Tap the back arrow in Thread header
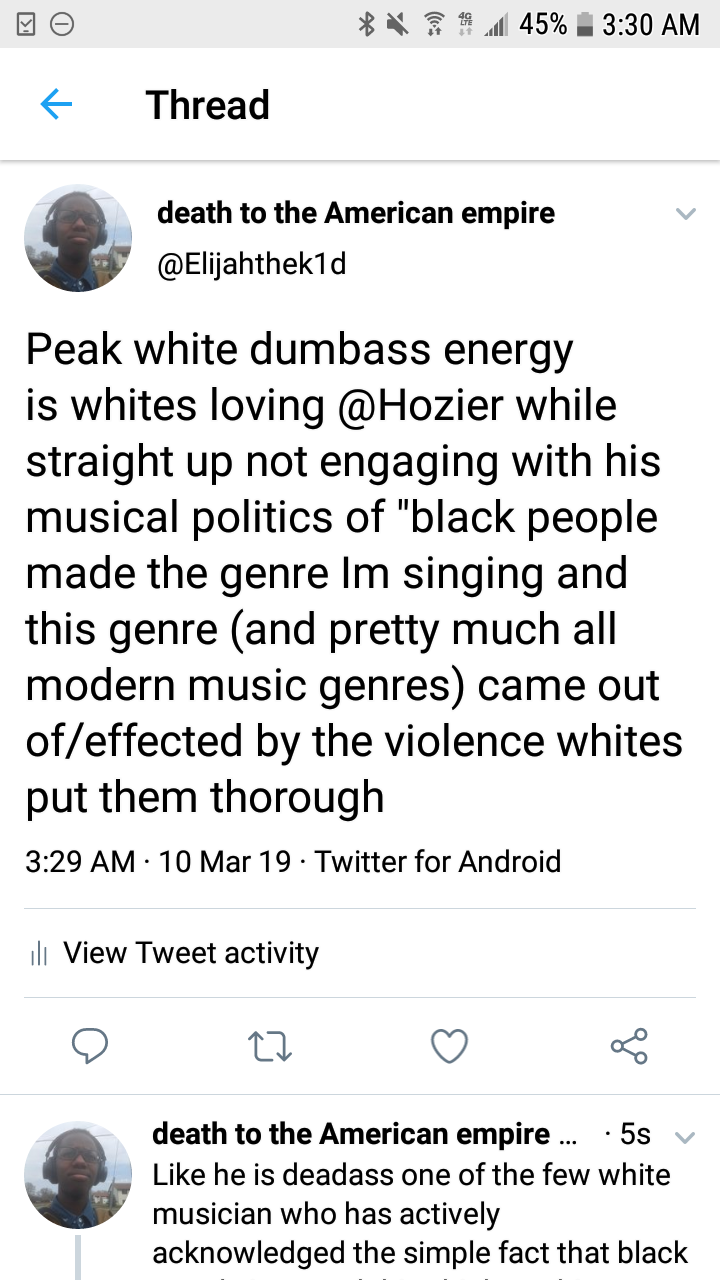Screen dimensions: 720x1280 pyautogui.click(x=56, y=104)
